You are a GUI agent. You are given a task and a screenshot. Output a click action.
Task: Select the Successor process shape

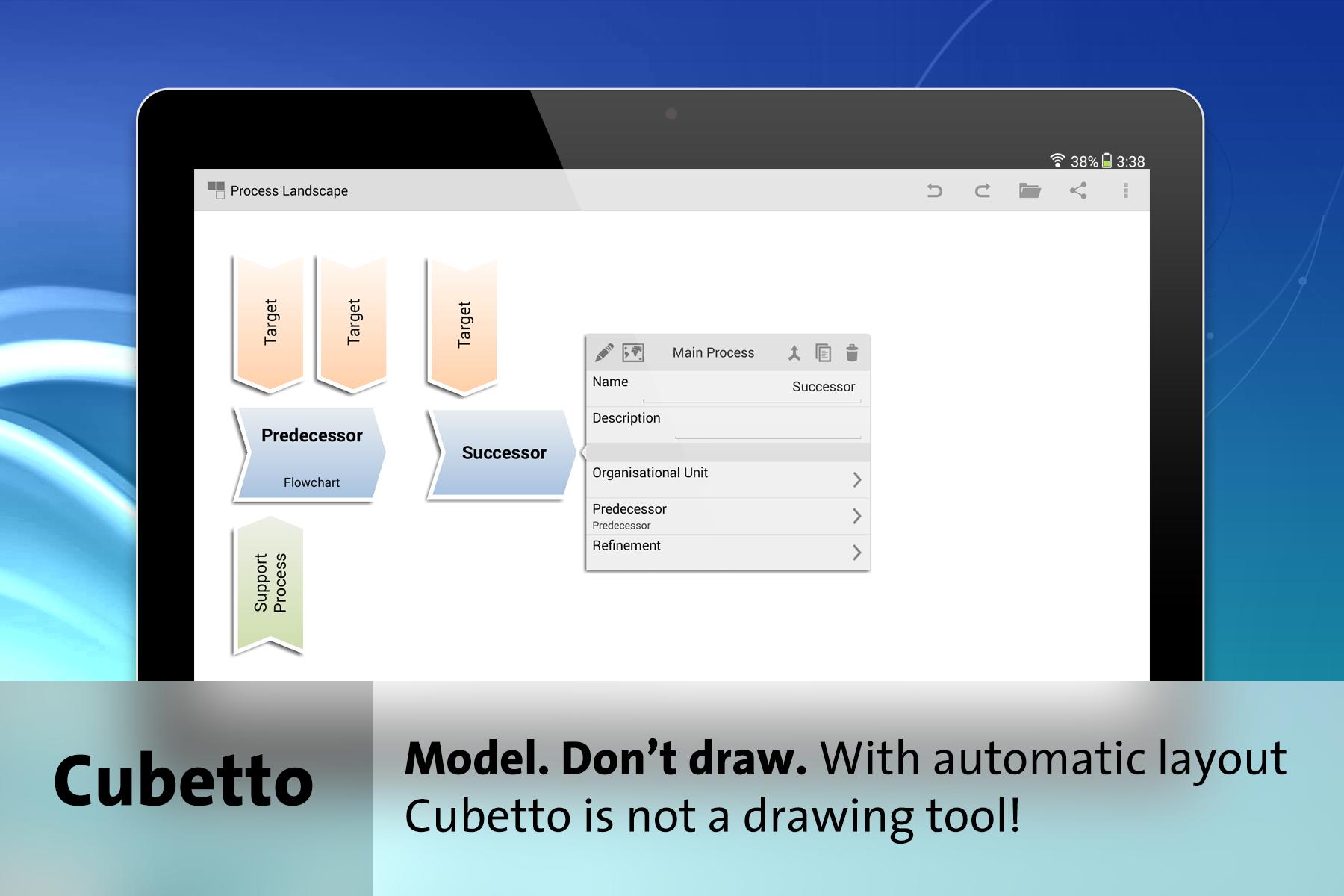[503, 453]
